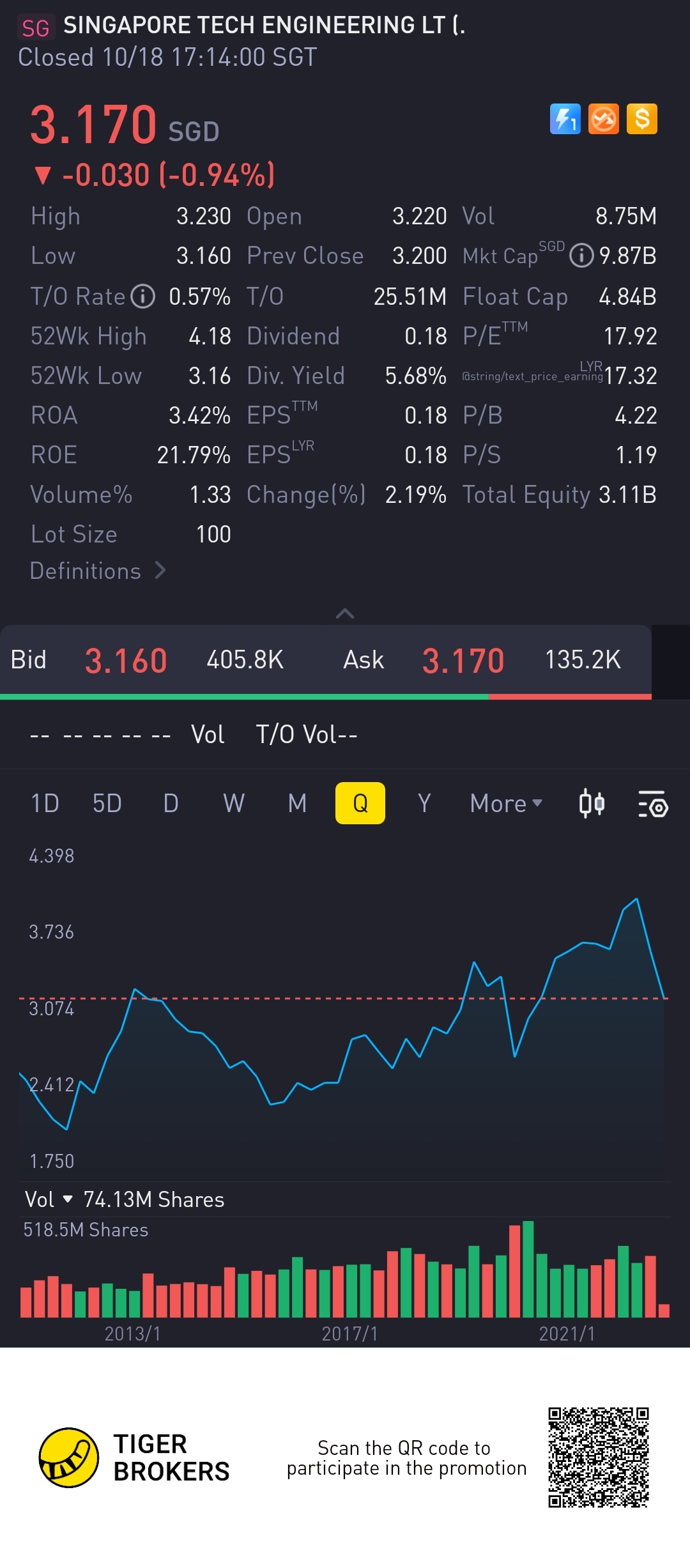Tap the Lot Size value 100
Image resolution: width=690 pixels, height=1568 pixels.
(213, 534)
